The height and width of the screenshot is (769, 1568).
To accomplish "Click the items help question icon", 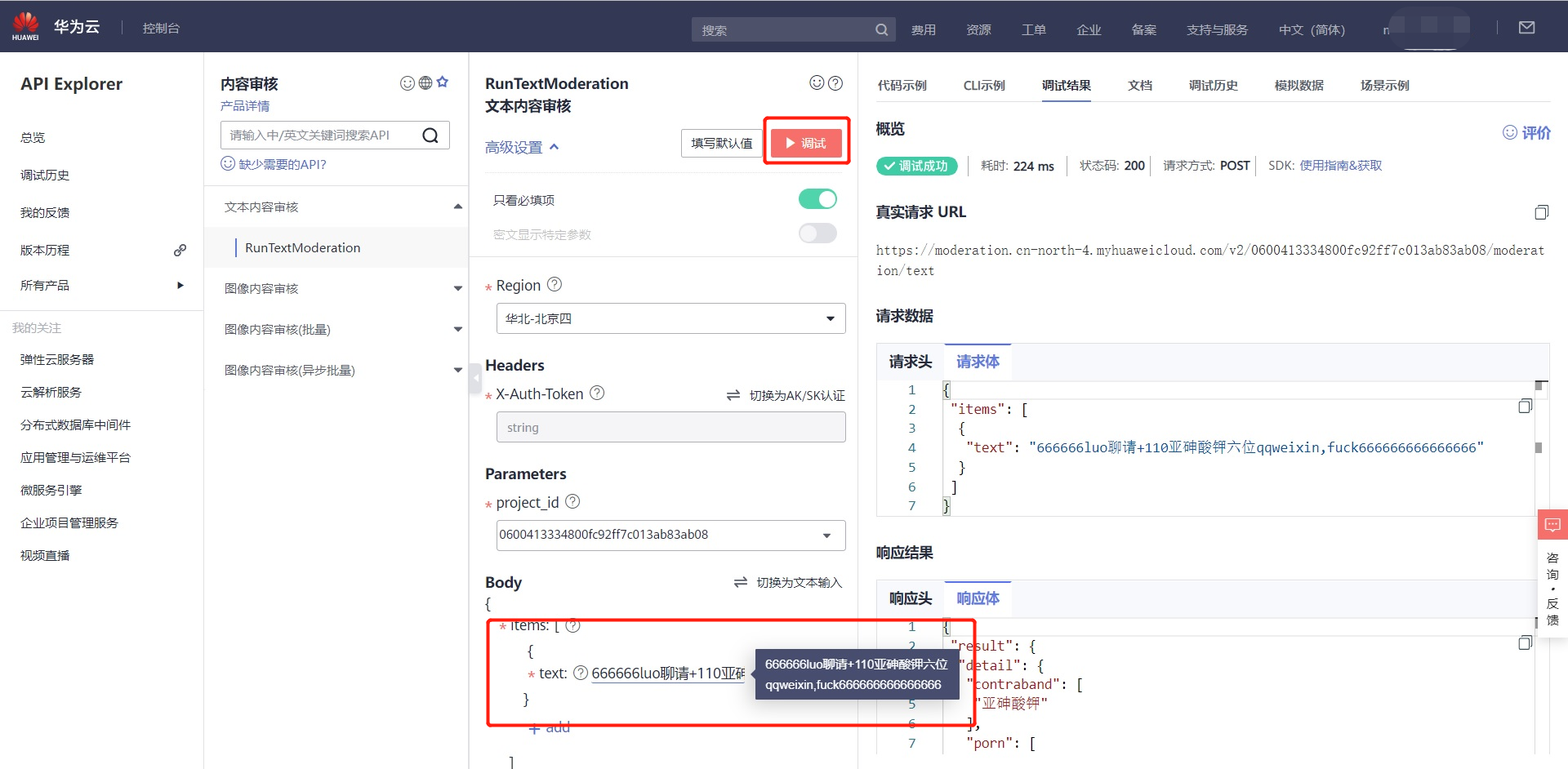I will point(572,625).
